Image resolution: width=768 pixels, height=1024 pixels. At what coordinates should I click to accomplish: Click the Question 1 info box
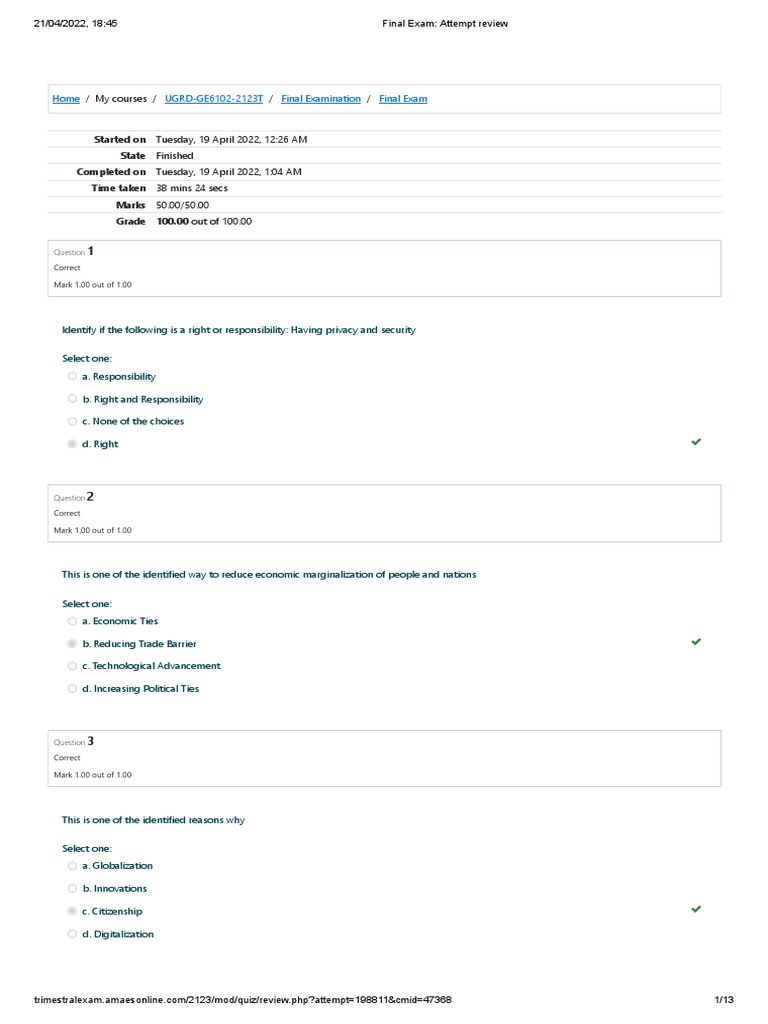click(384, 268)
